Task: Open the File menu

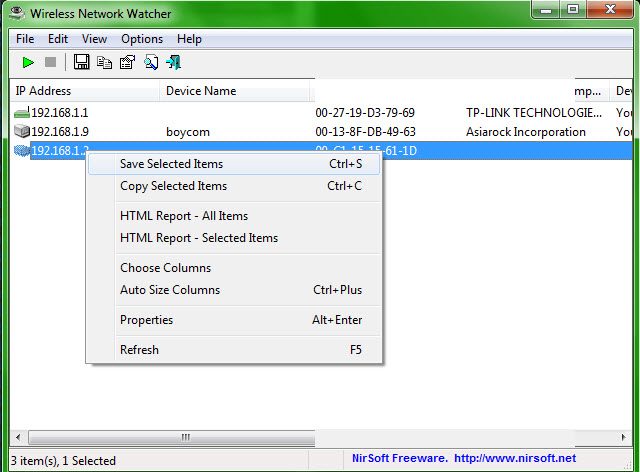Action: click(x=25, y=39)
